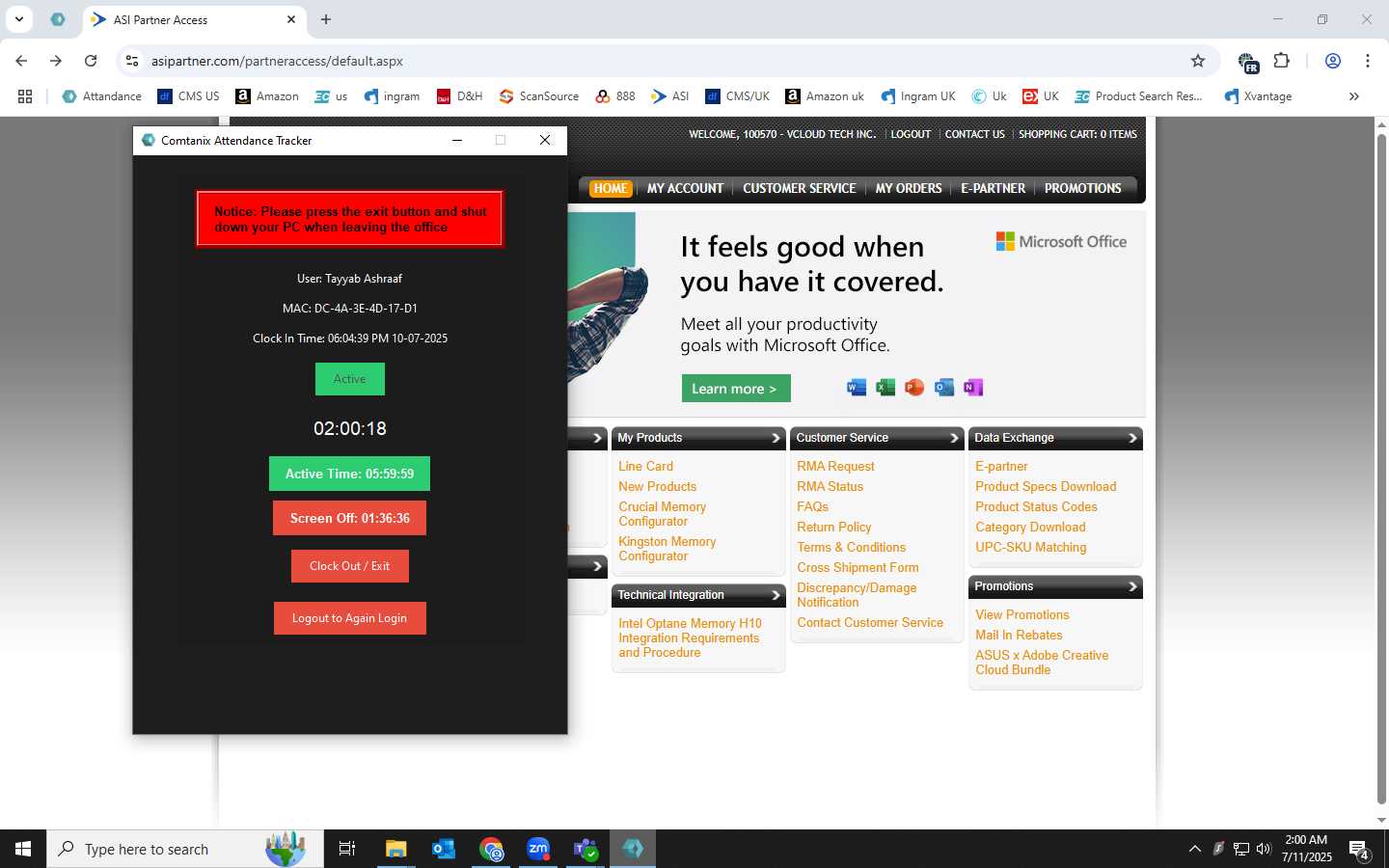The image size is (1389, 868).
Task: Open the Amazon bookmark
Action: pyautogui.click(x=267, y=96)
